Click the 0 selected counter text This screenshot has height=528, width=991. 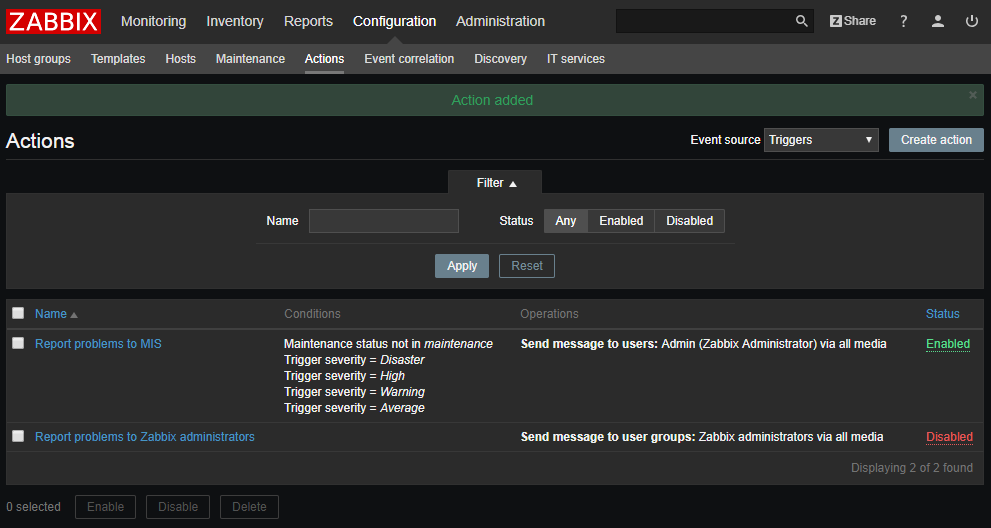point(33,507)
